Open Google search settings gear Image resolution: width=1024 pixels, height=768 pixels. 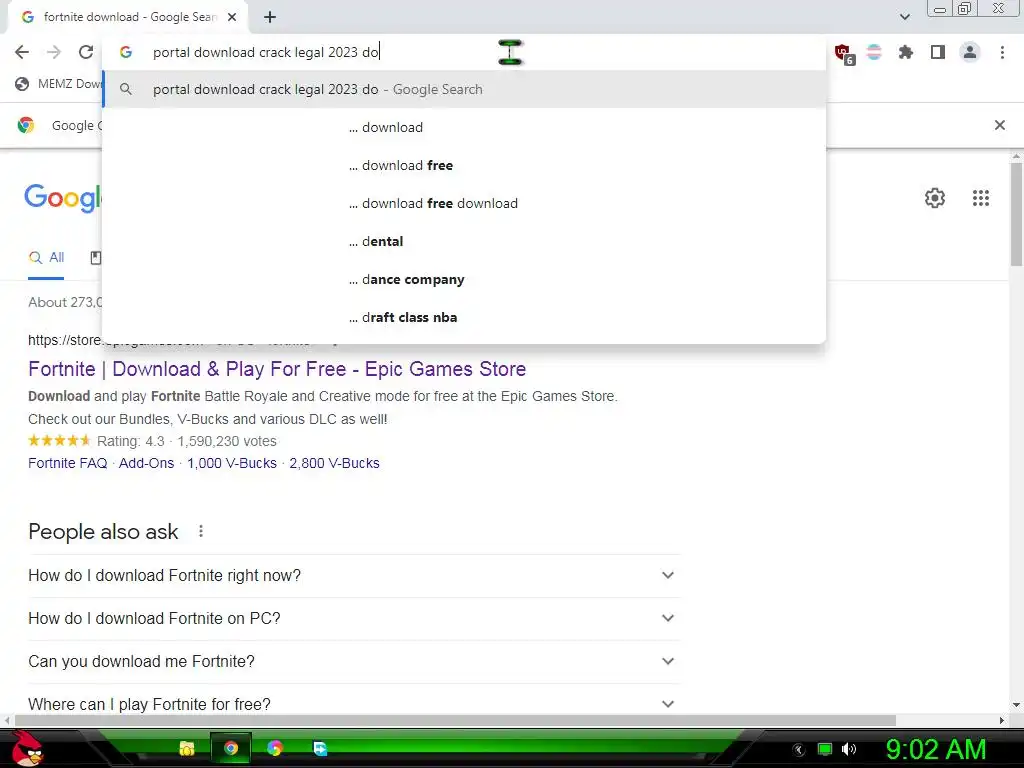(935, 198)
